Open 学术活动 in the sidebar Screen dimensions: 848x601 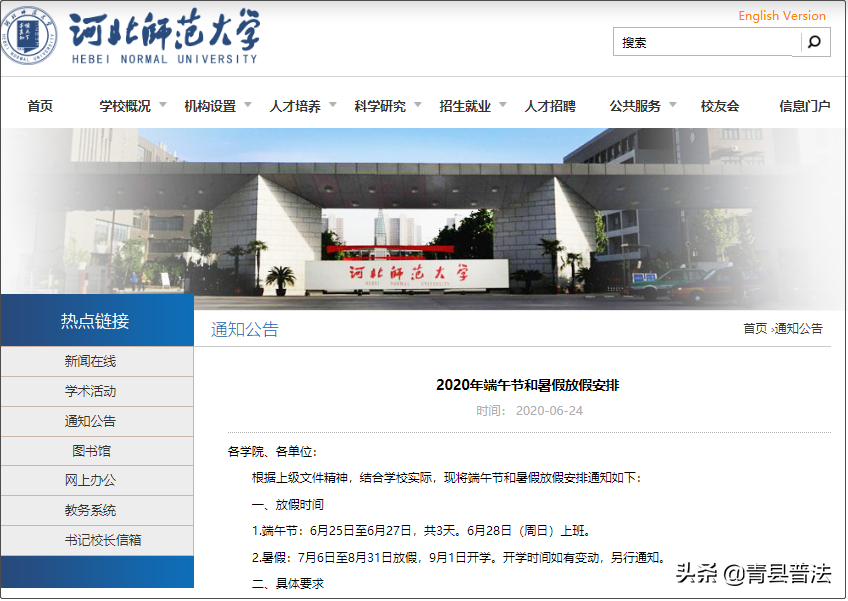(90, 391)
